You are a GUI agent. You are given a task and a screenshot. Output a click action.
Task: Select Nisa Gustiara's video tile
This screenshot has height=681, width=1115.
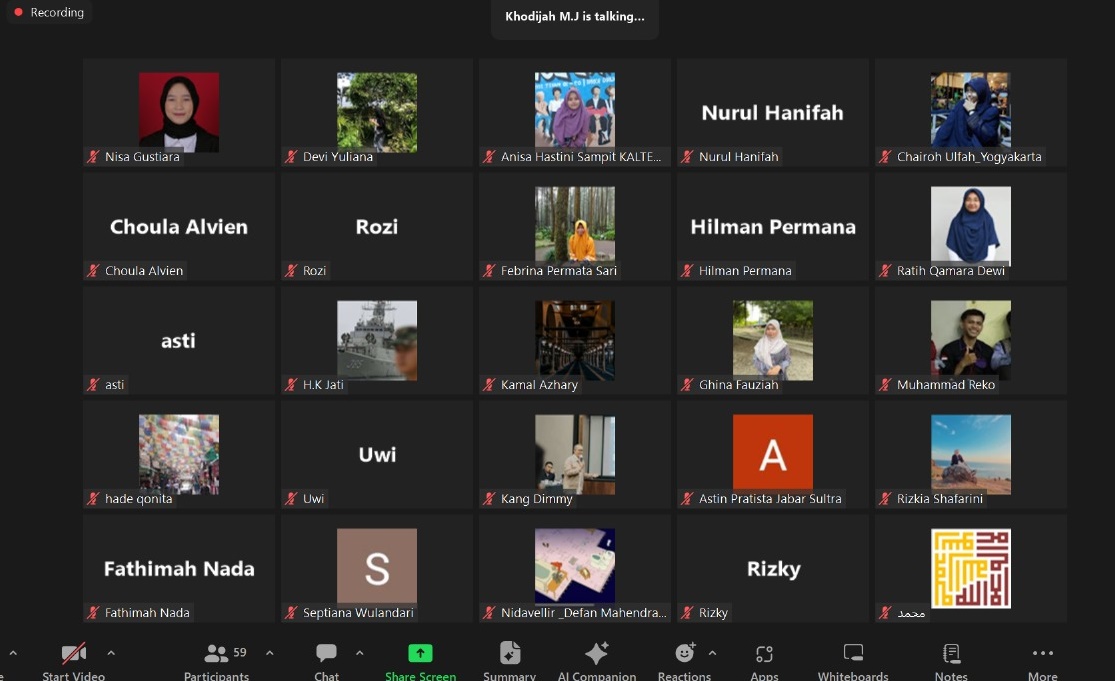point(179,112)
